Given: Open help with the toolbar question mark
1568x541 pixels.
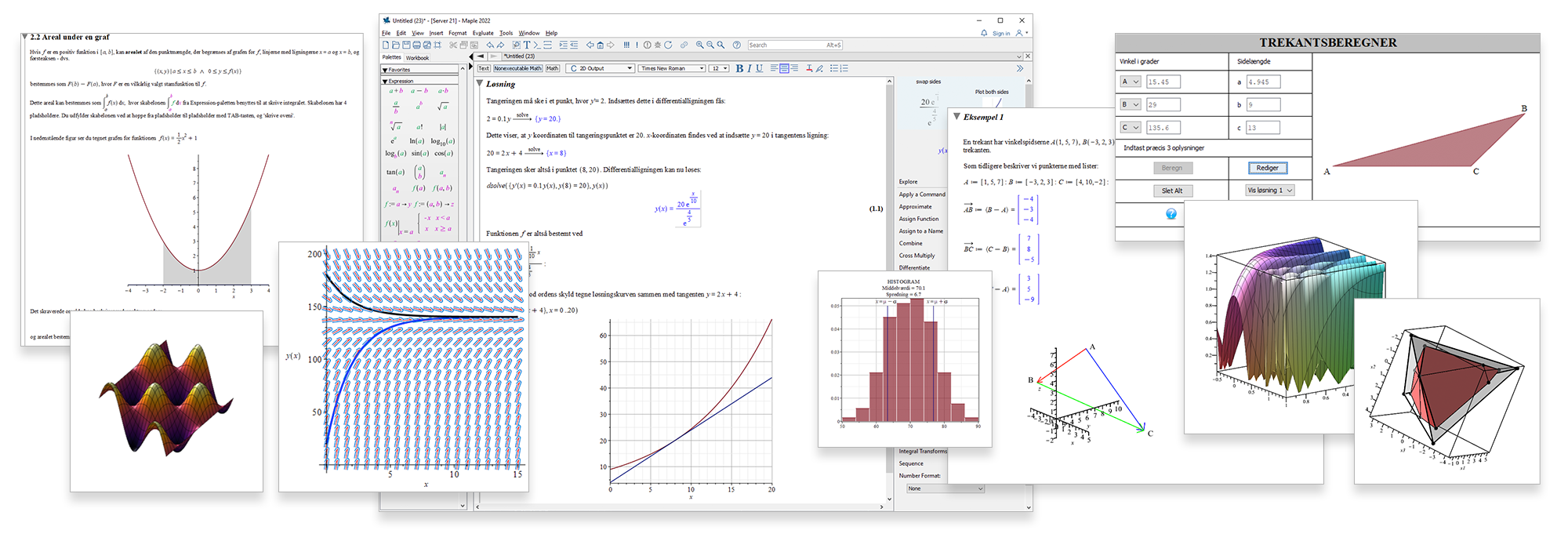Looking at the screenshot, I should click(736, 45).
